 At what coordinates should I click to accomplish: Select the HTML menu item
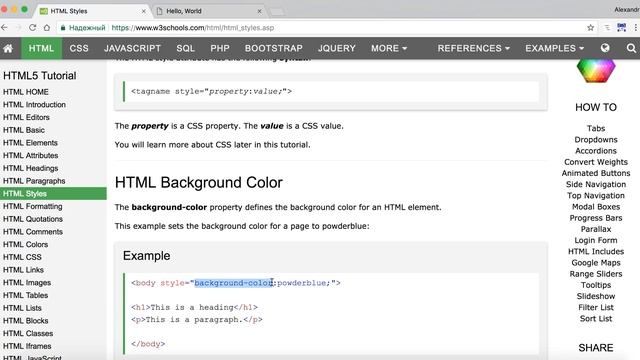tap(41, 48)
